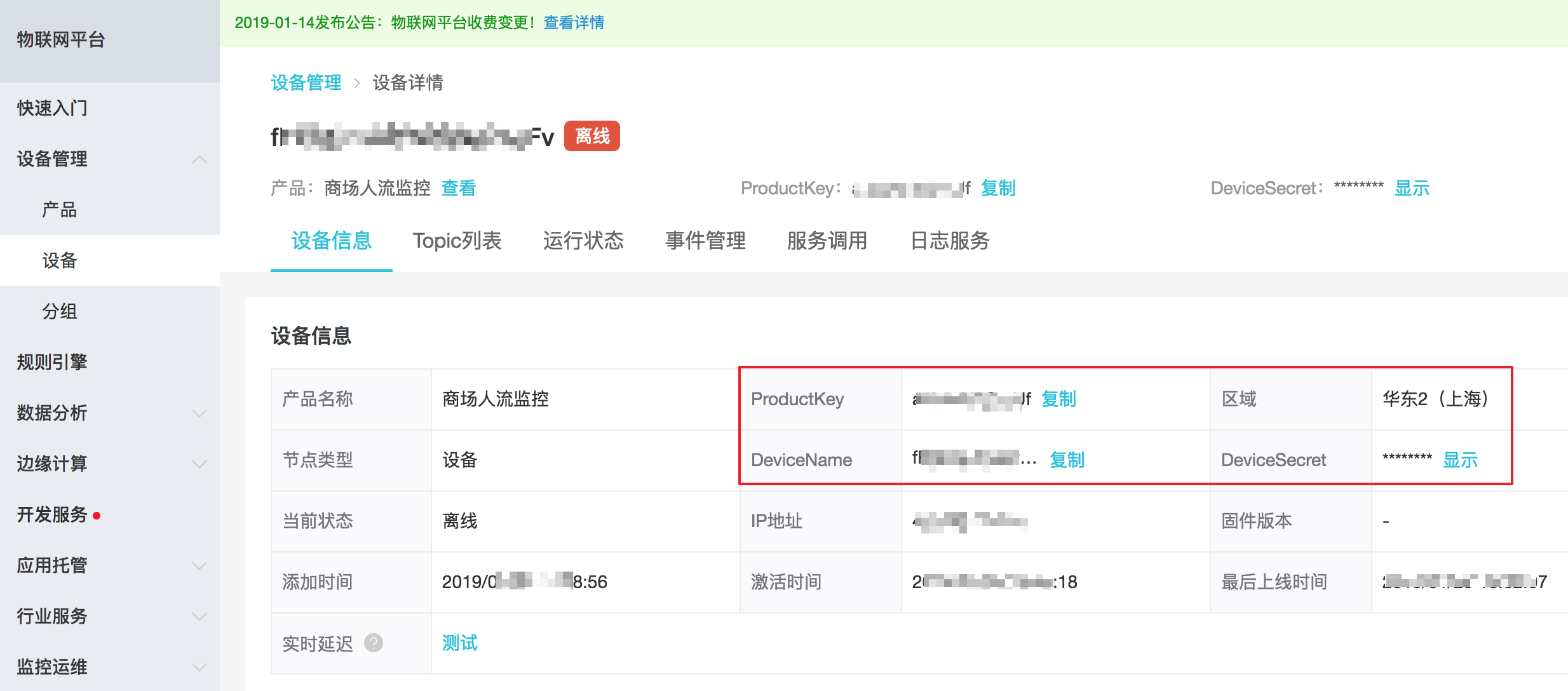Open the 运行状态 tab

click(x=583, y=241)
